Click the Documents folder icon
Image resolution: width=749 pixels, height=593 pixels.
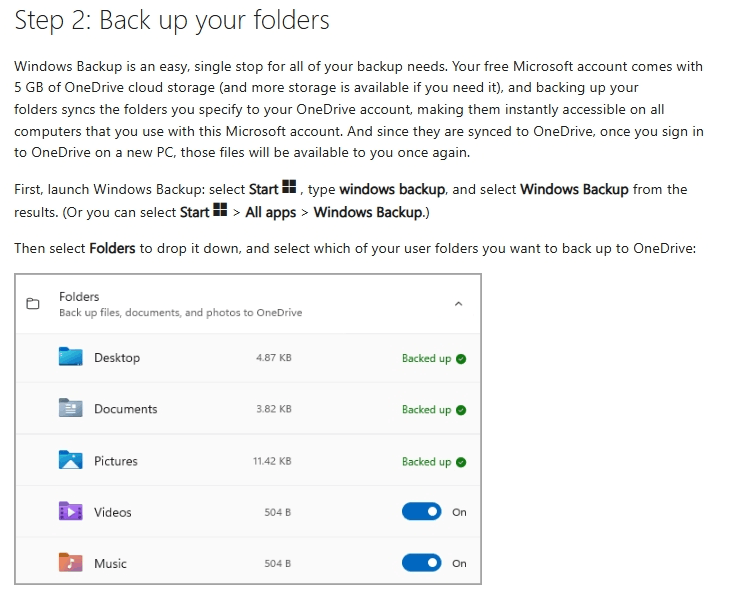[70, 408]
